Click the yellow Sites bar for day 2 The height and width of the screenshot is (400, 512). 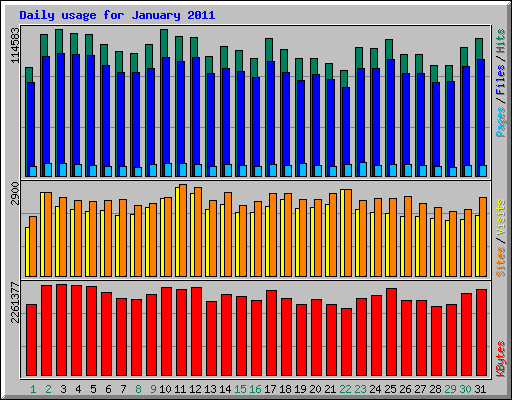[x=42, y=234]
